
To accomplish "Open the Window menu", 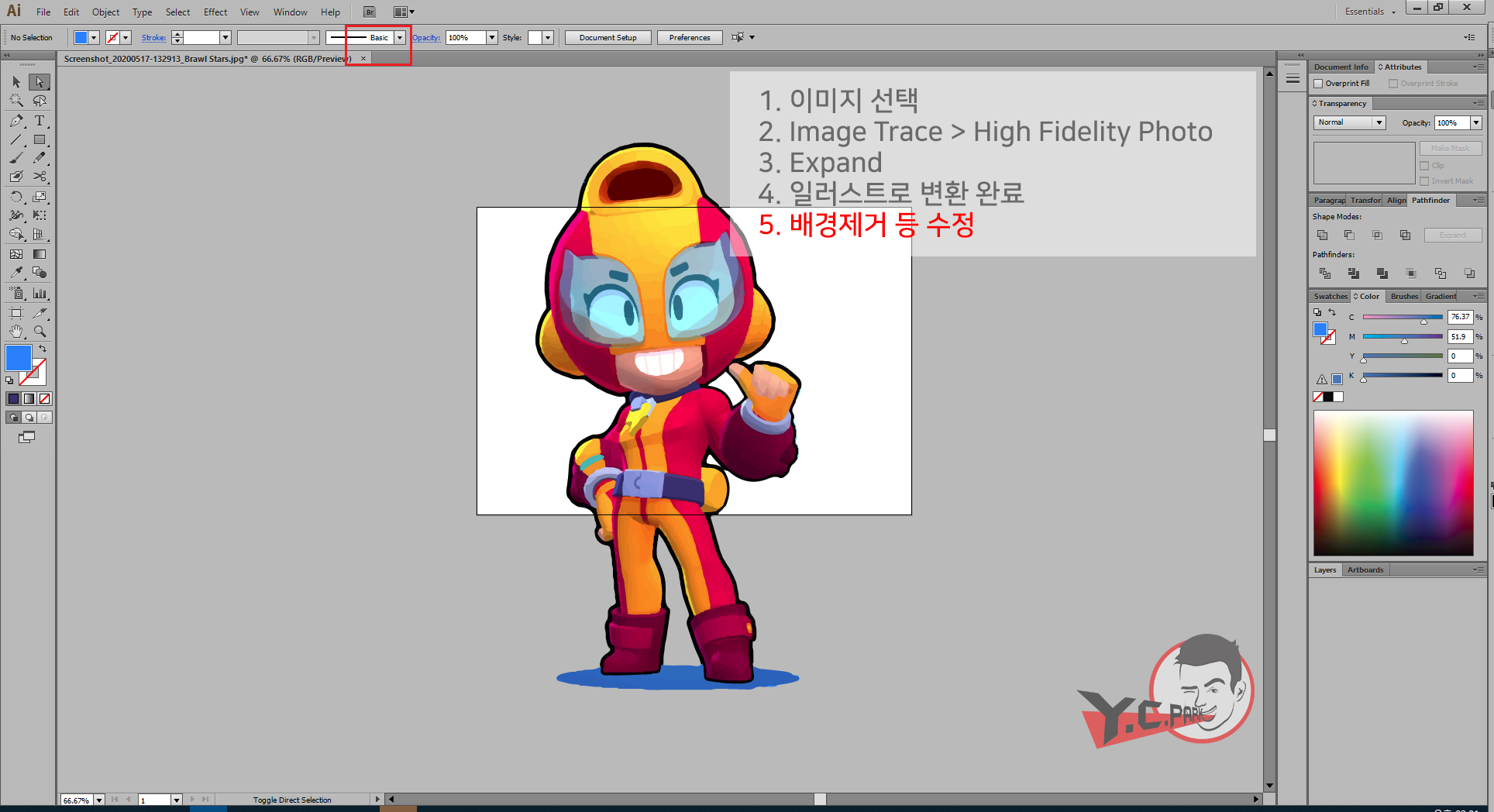I will coord(290,12).
